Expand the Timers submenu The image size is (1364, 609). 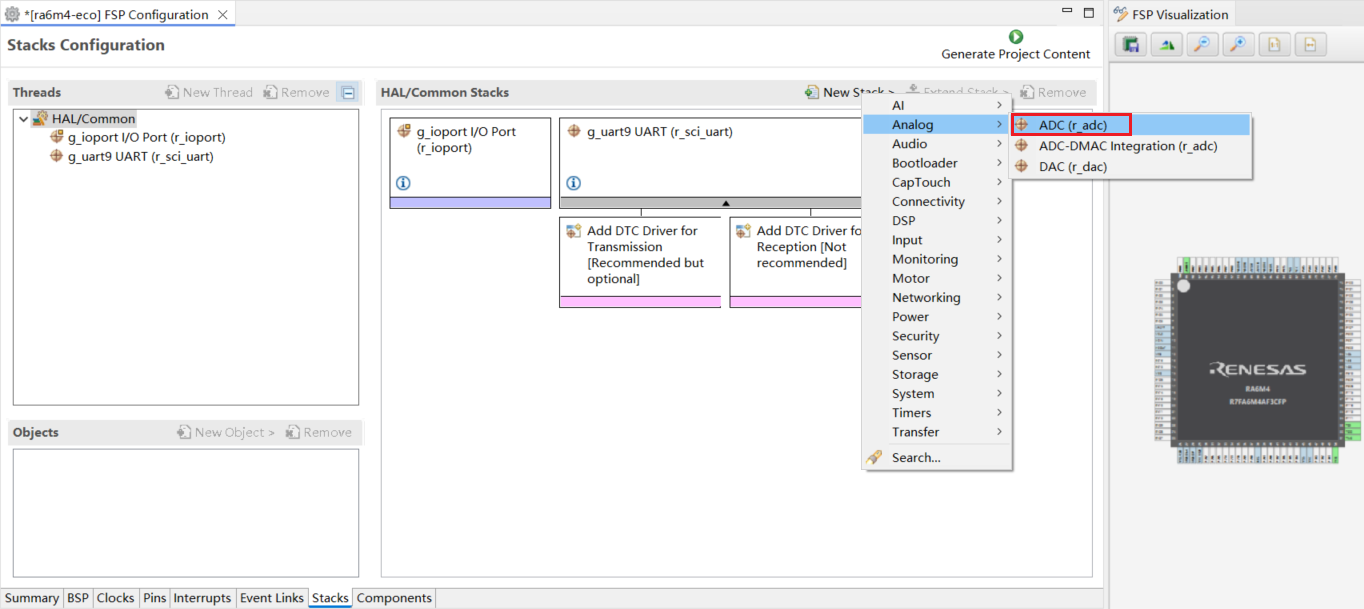[x=937, y=412]
